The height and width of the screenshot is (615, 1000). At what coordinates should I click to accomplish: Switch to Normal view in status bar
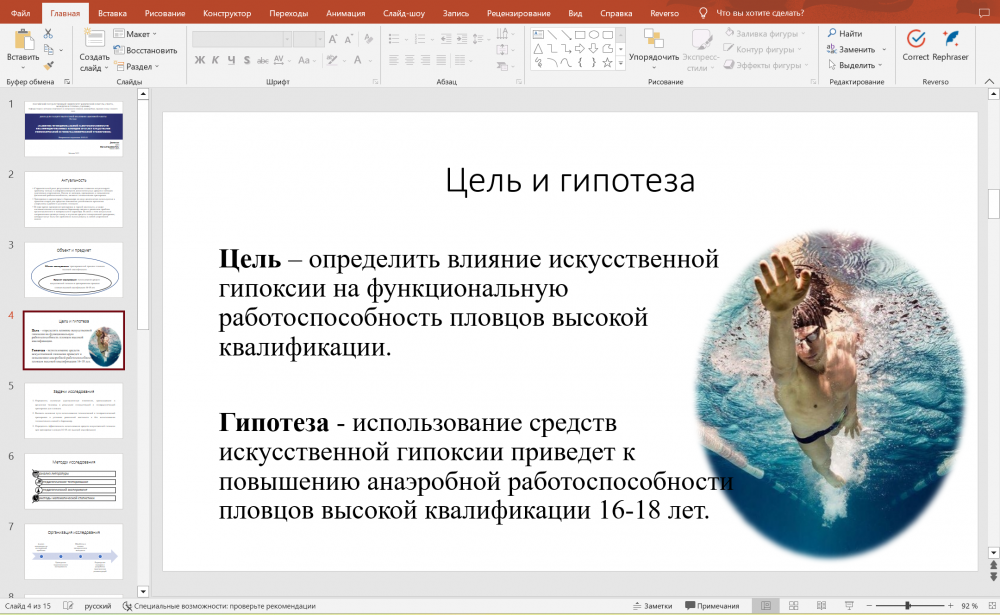766,606
